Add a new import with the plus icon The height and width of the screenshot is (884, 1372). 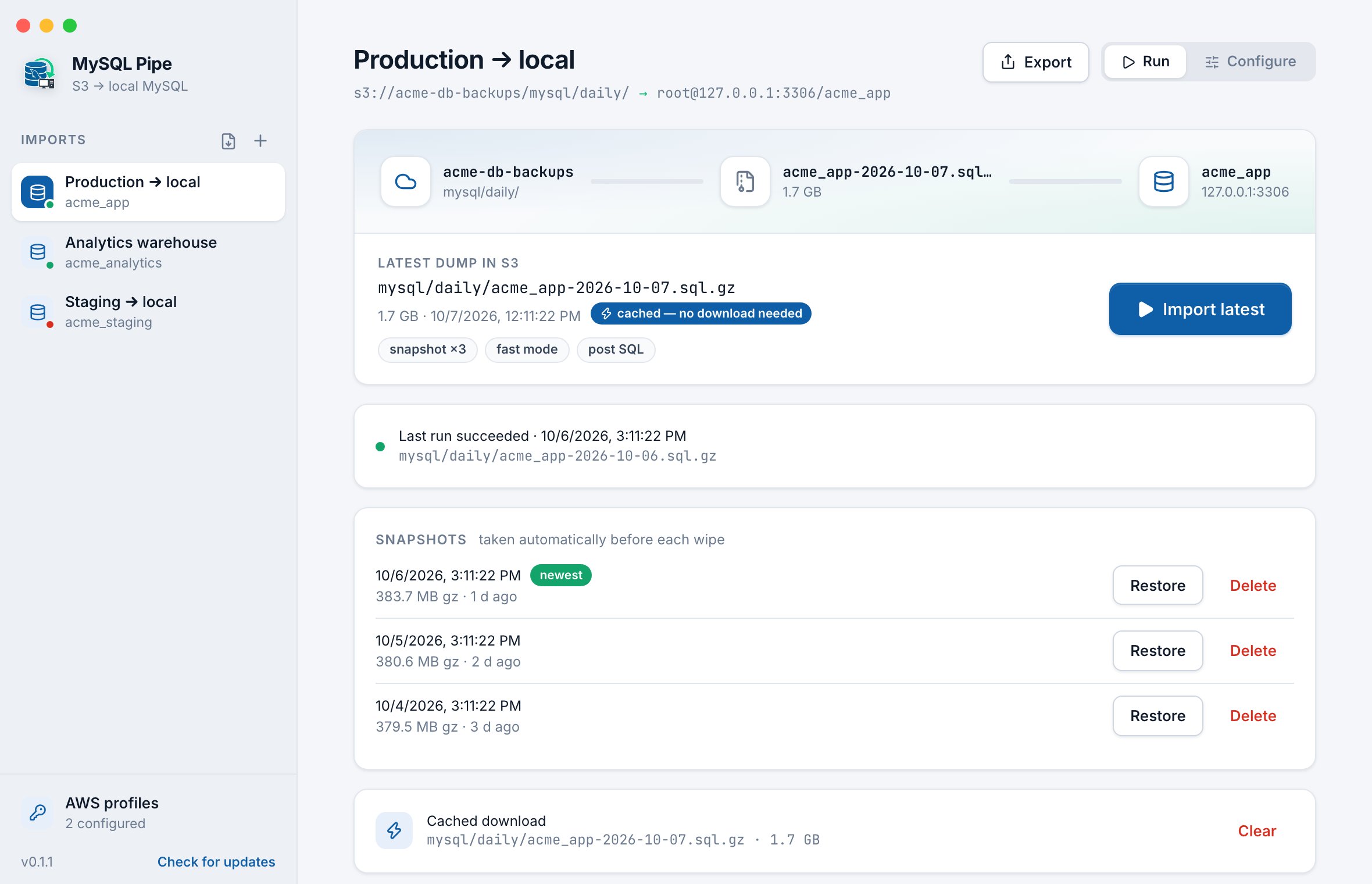click(260, 141)
